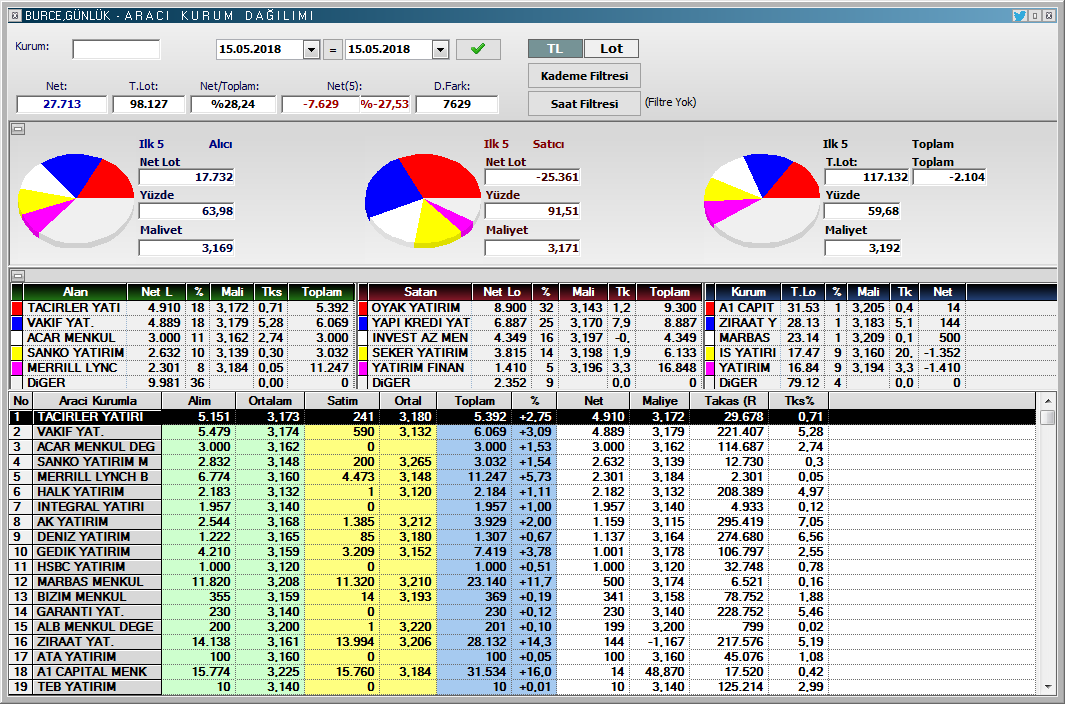The image size is (1065, 704).
Task: Click the D.Fark value 7629
Action: coord(456,104)
